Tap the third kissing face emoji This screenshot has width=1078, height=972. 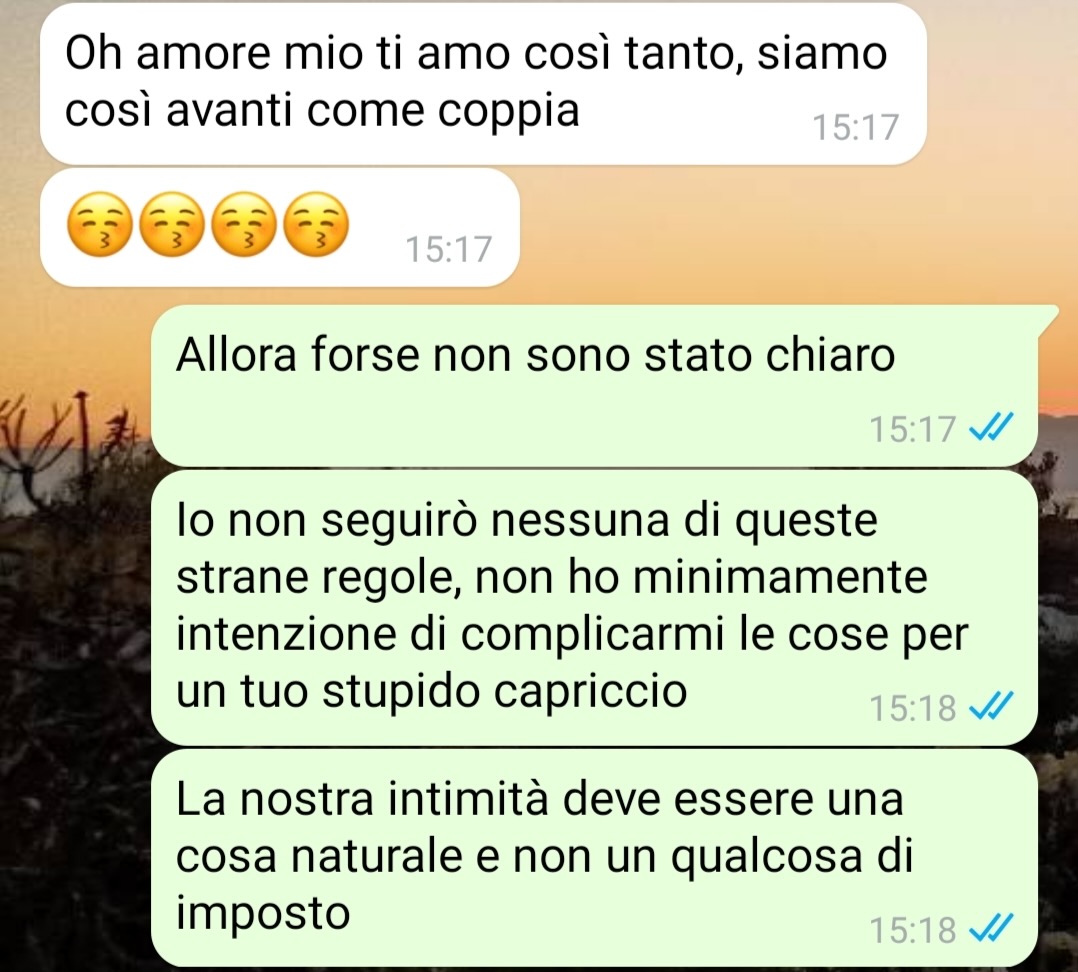click(x=244, y=225)
